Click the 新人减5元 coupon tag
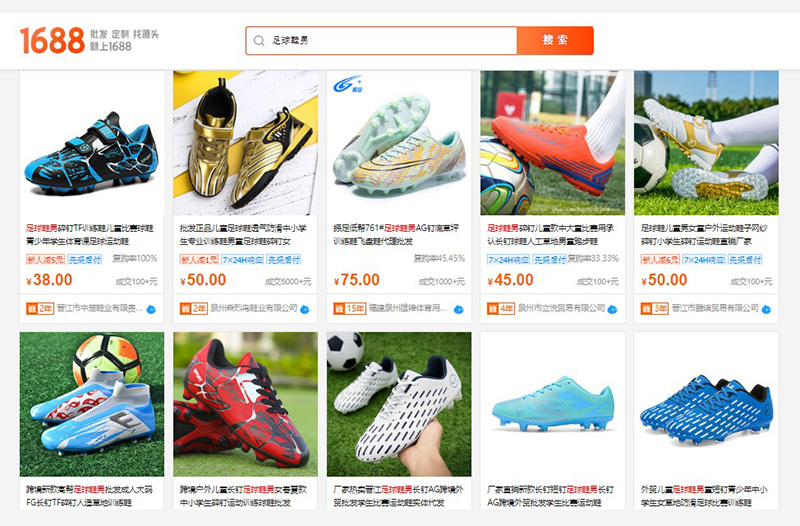 point(45,260)
